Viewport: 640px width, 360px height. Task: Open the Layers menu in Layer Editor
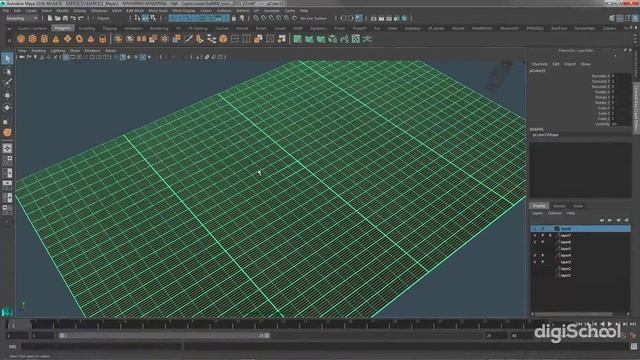[538, 213]
